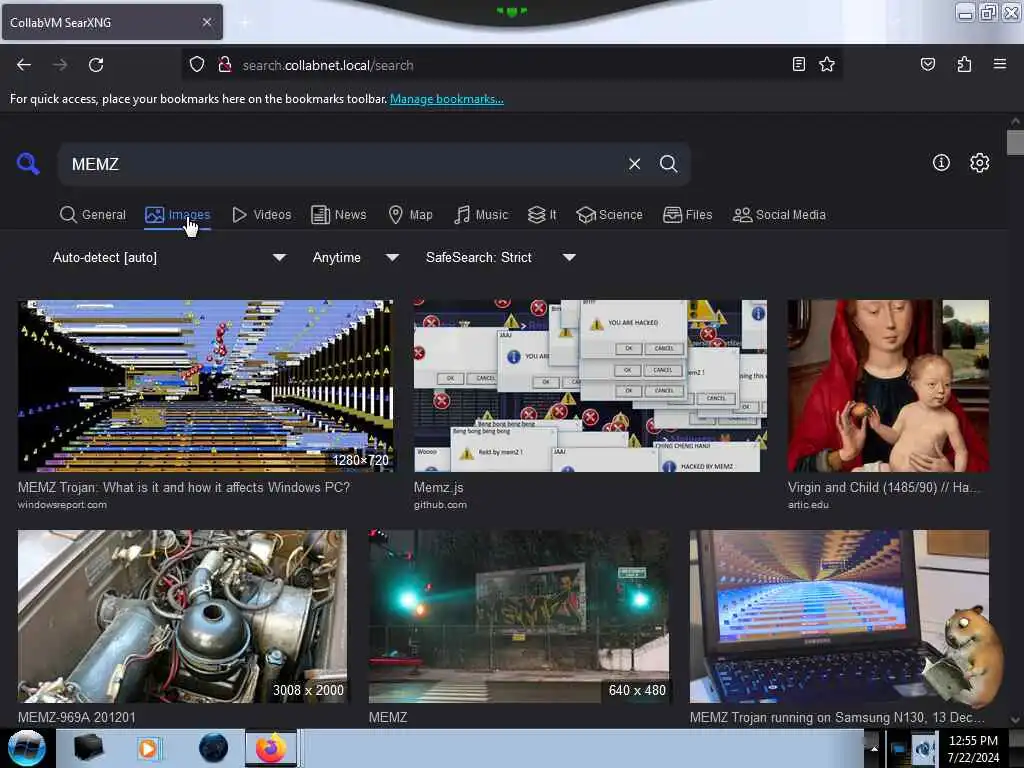Clear the MEMZ search query

634,164
